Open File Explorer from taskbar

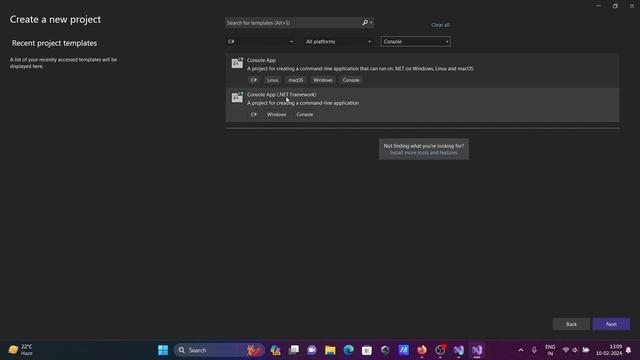(x=330, y=350)
